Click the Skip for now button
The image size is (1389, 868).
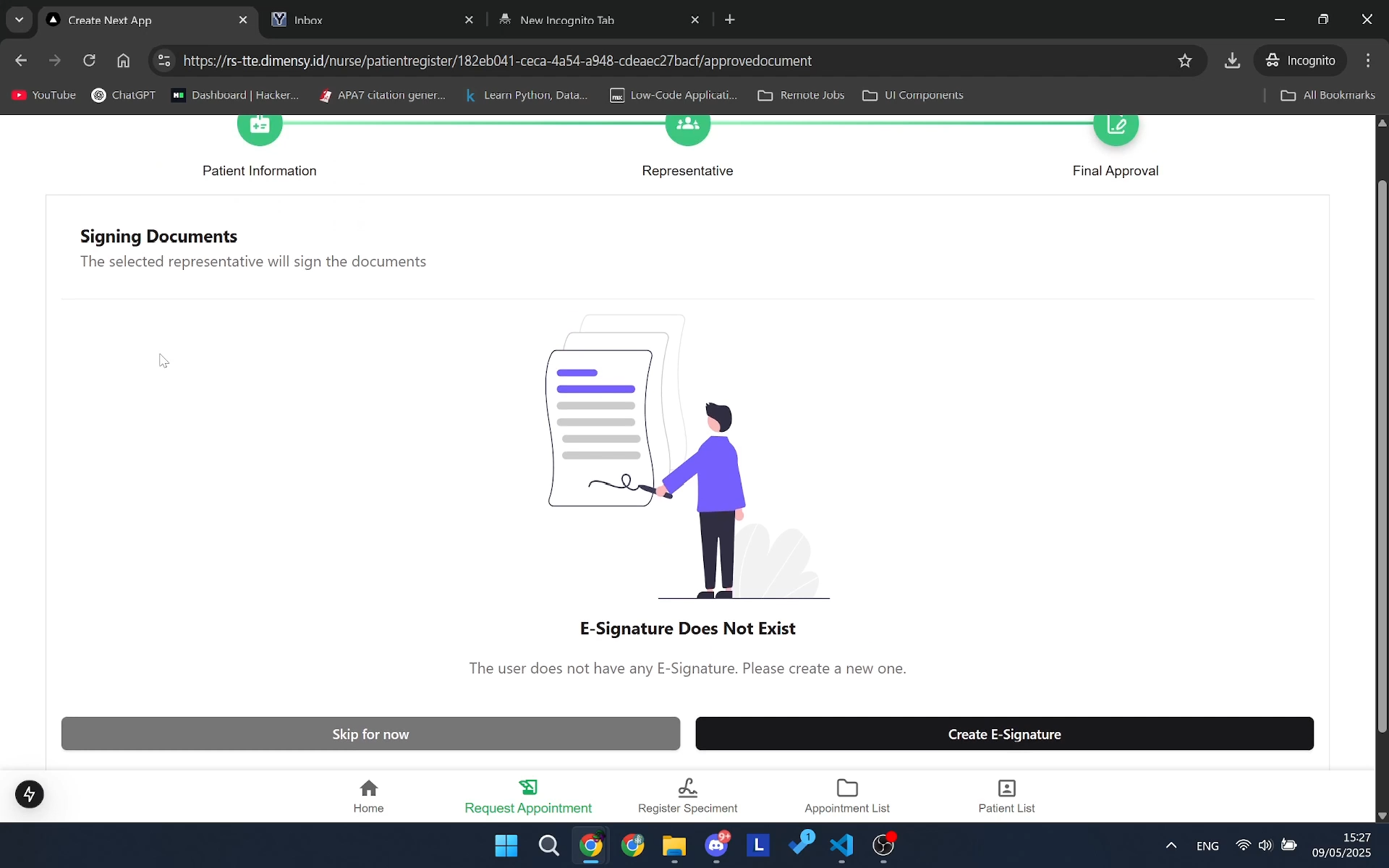click(370, 733)
